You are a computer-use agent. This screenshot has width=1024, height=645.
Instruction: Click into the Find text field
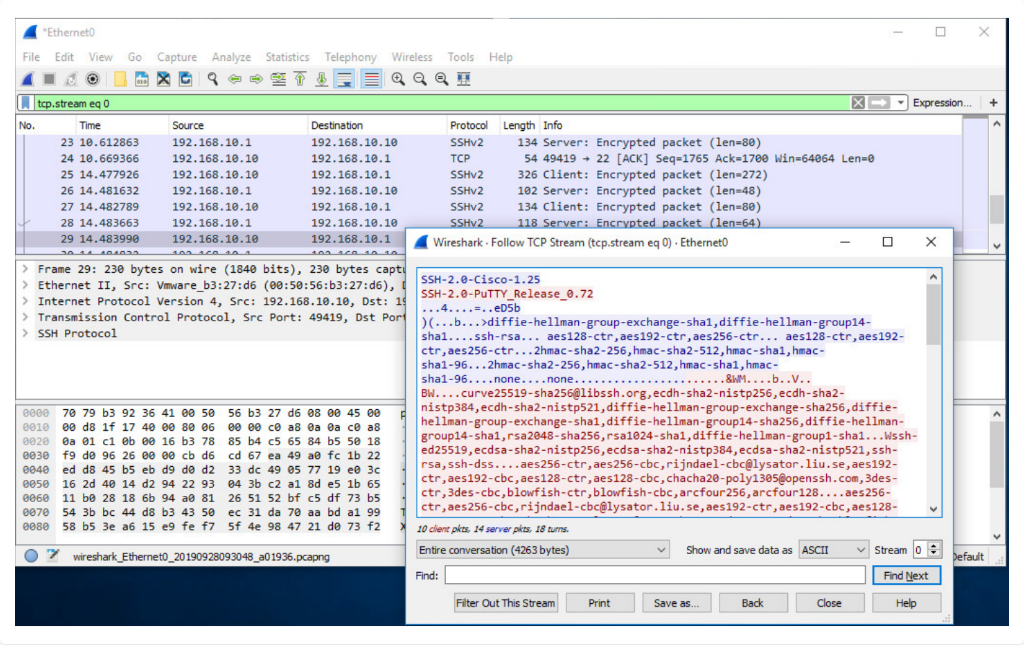tap(655, 575)
